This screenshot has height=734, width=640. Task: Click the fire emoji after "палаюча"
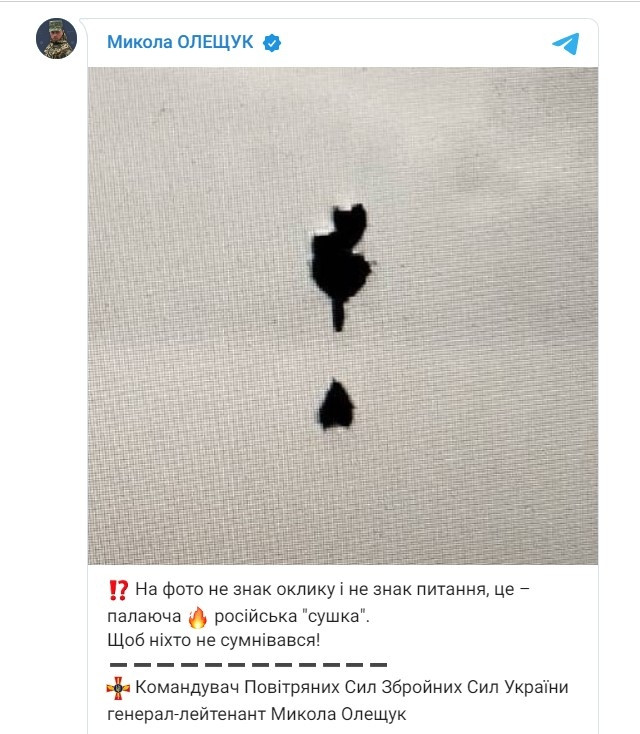(x=198, y=617)
